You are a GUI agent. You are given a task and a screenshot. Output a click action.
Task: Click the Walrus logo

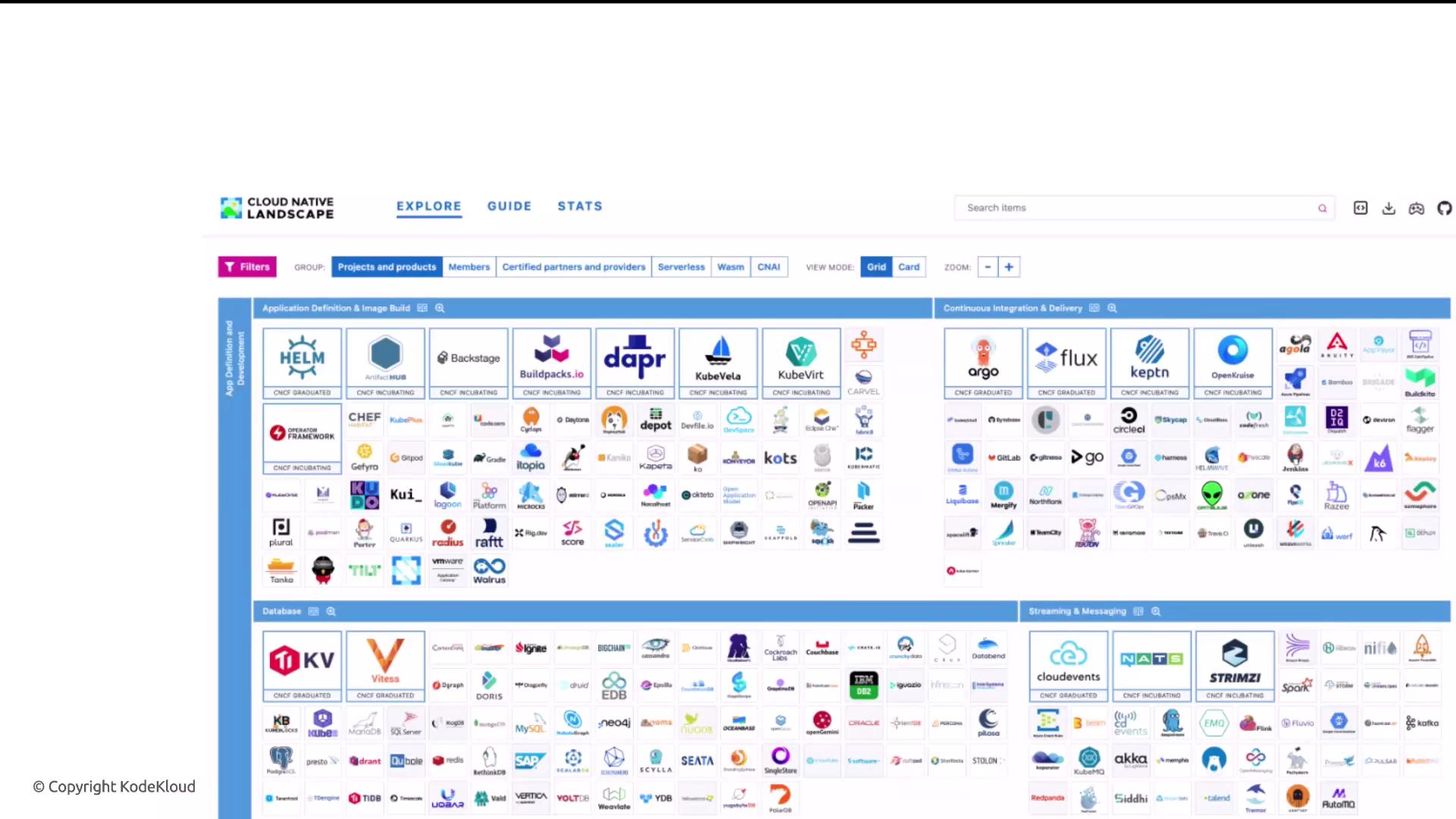click(489, 570)
